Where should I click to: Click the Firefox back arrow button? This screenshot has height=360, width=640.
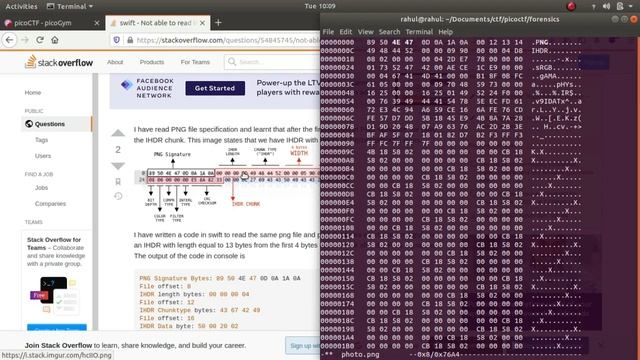click(10, 40)
